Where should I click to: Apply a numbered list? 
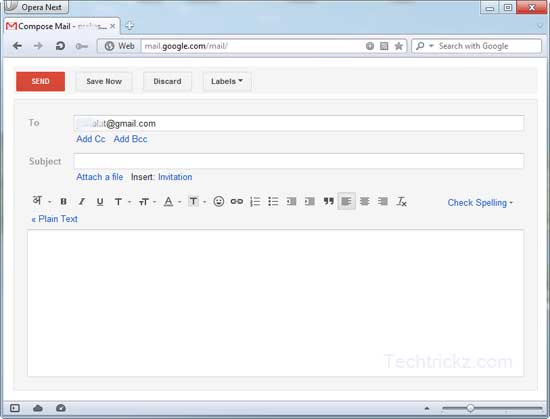(x=255, y=202)
